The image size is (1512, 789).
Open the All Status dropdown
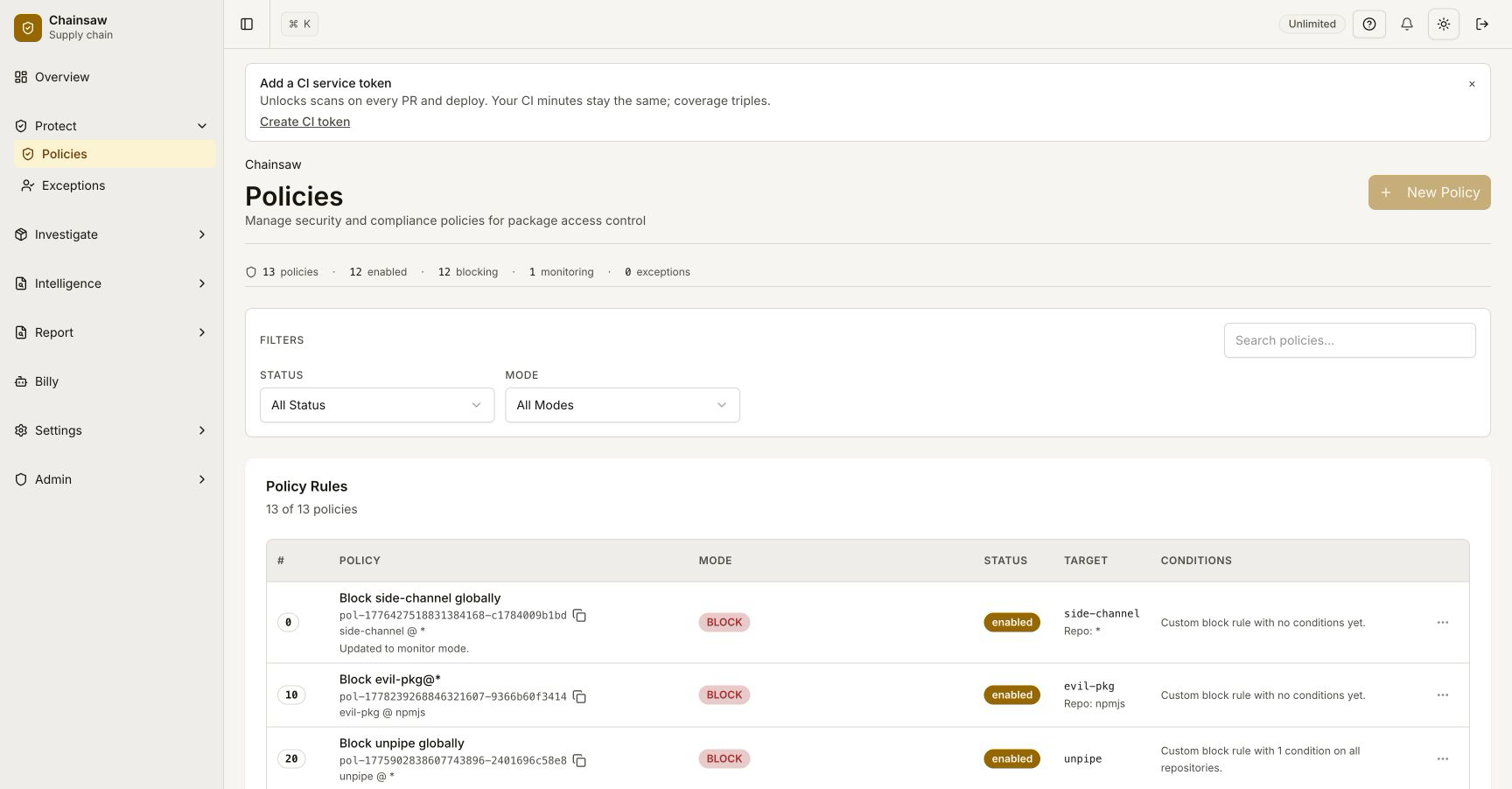tap(377, 405)
